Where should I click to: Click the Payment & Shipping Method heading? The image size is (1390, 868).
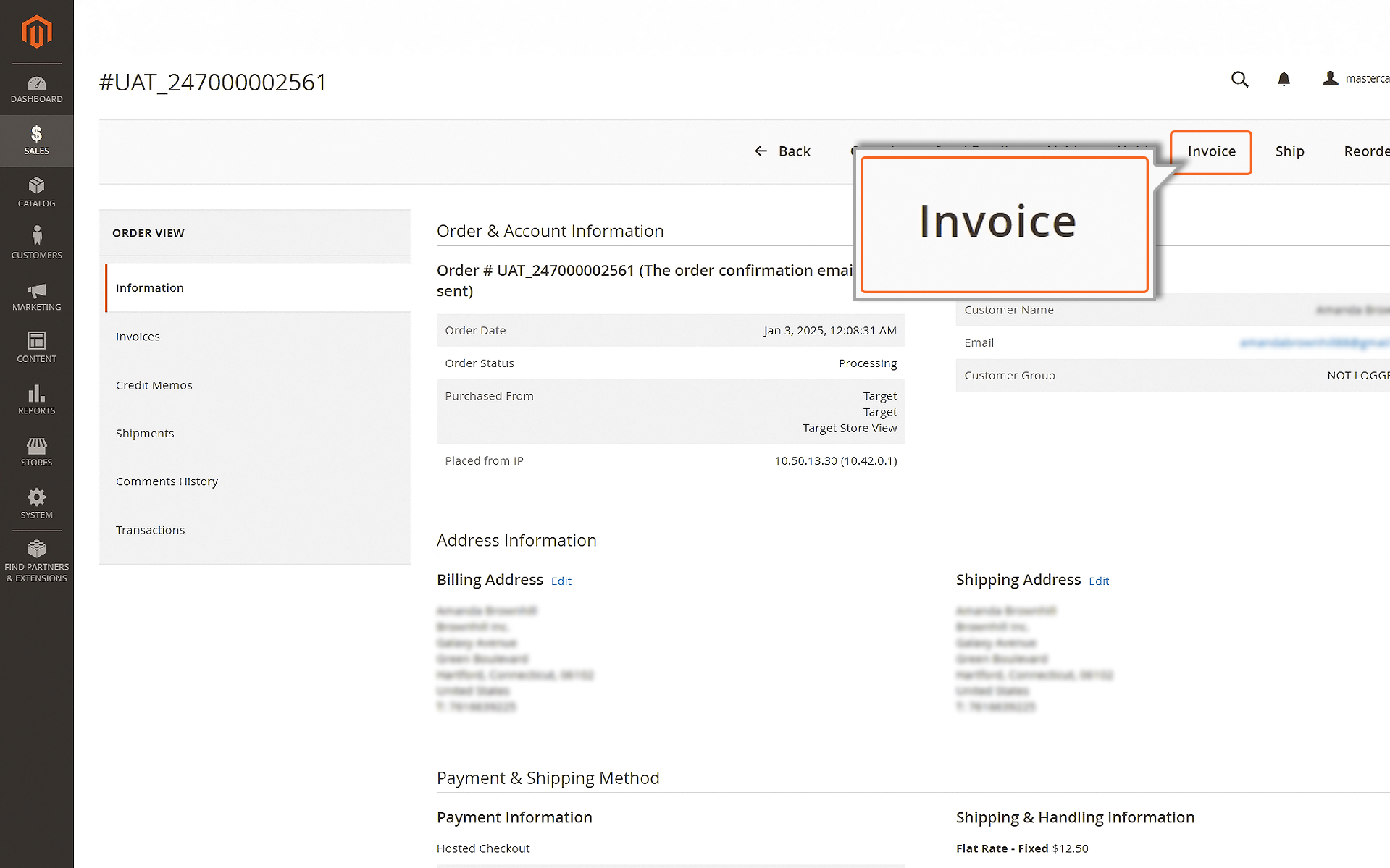click(x=548, y=778)
